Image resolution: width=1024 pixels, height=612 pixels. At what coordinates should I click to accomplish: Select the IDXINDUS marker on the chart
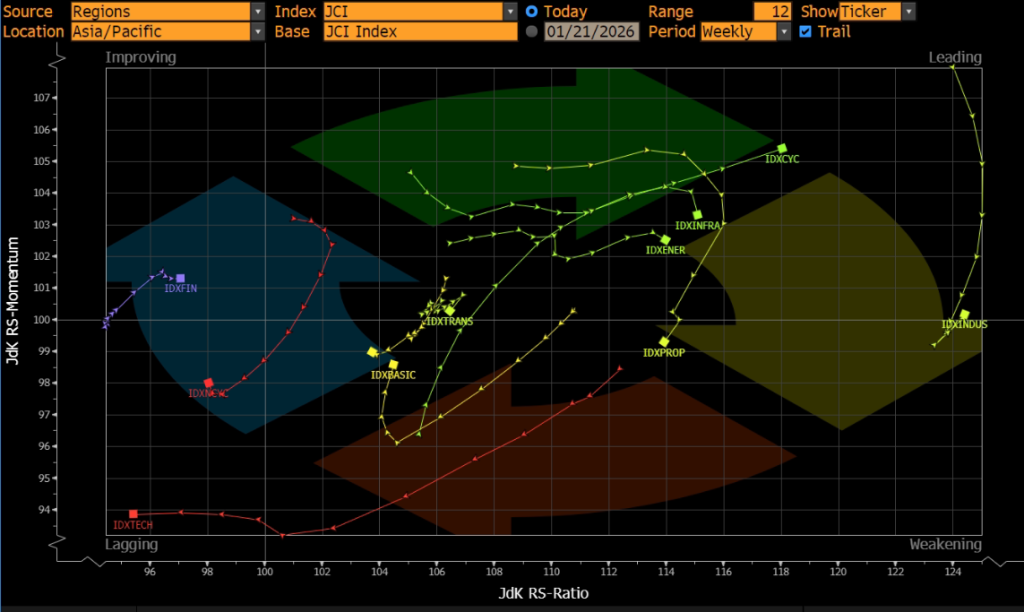(964, 315)
